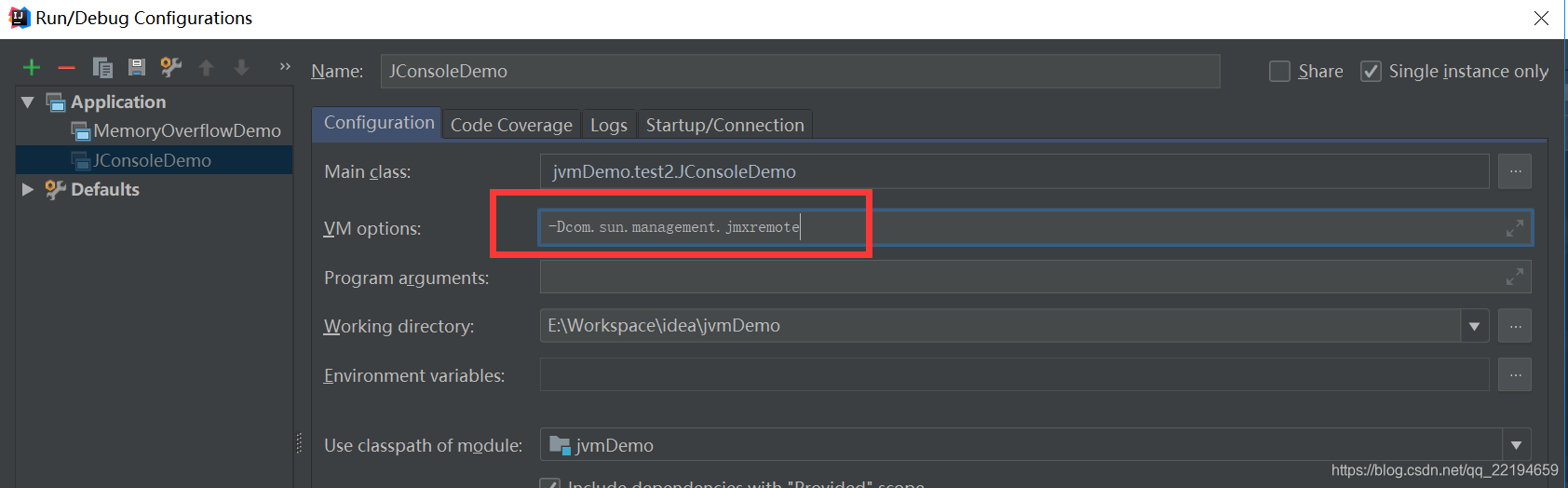
Task: Close the Run/Debug Configurations dialog
Action: (1542, 19)
